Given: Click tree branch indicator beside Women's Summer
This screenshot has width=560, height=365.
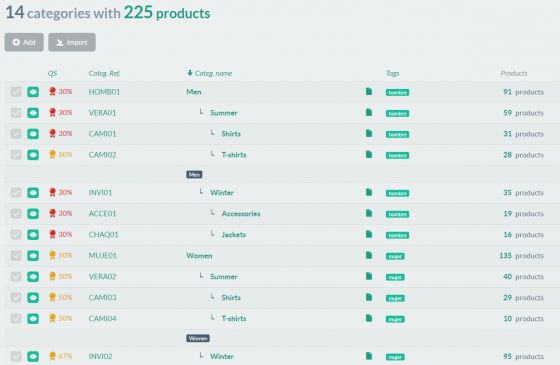Looking at the screenshot, I should (x=201, y=276).
